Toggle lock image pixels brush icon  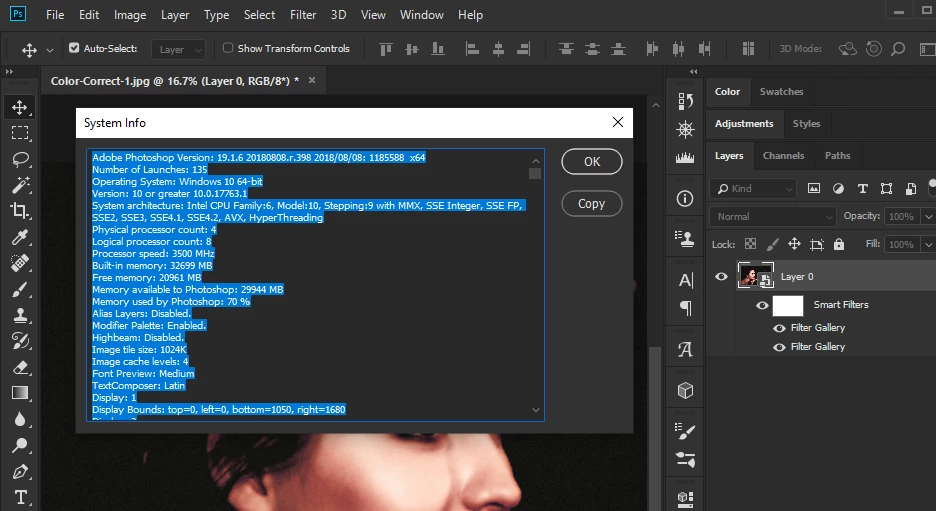pyautogui.click(x=772, y=244)
